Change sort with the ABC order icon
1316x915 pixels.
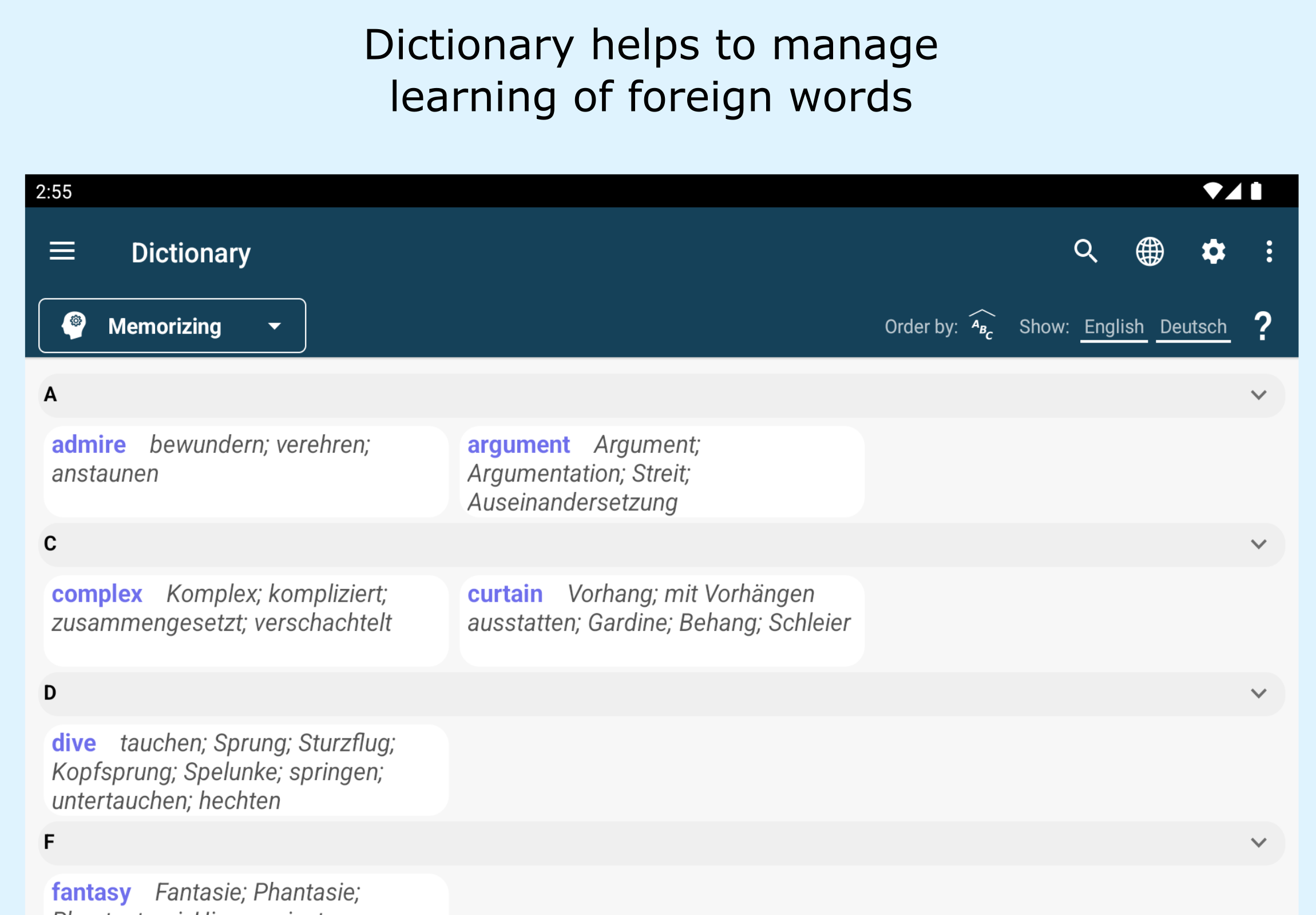click(981, 325)
